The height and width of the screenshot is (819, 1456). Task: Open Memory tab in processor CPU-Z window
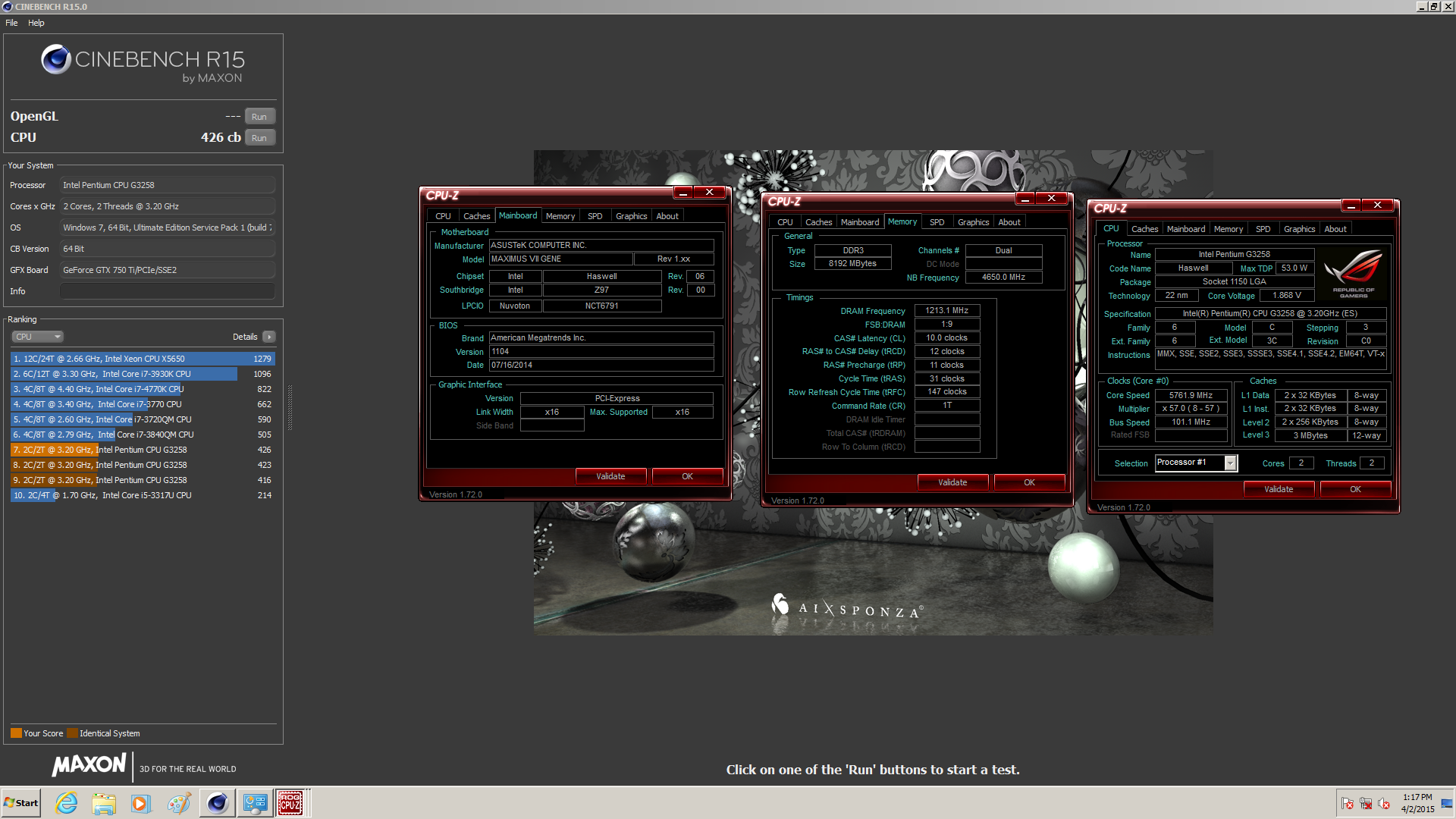1228,229
